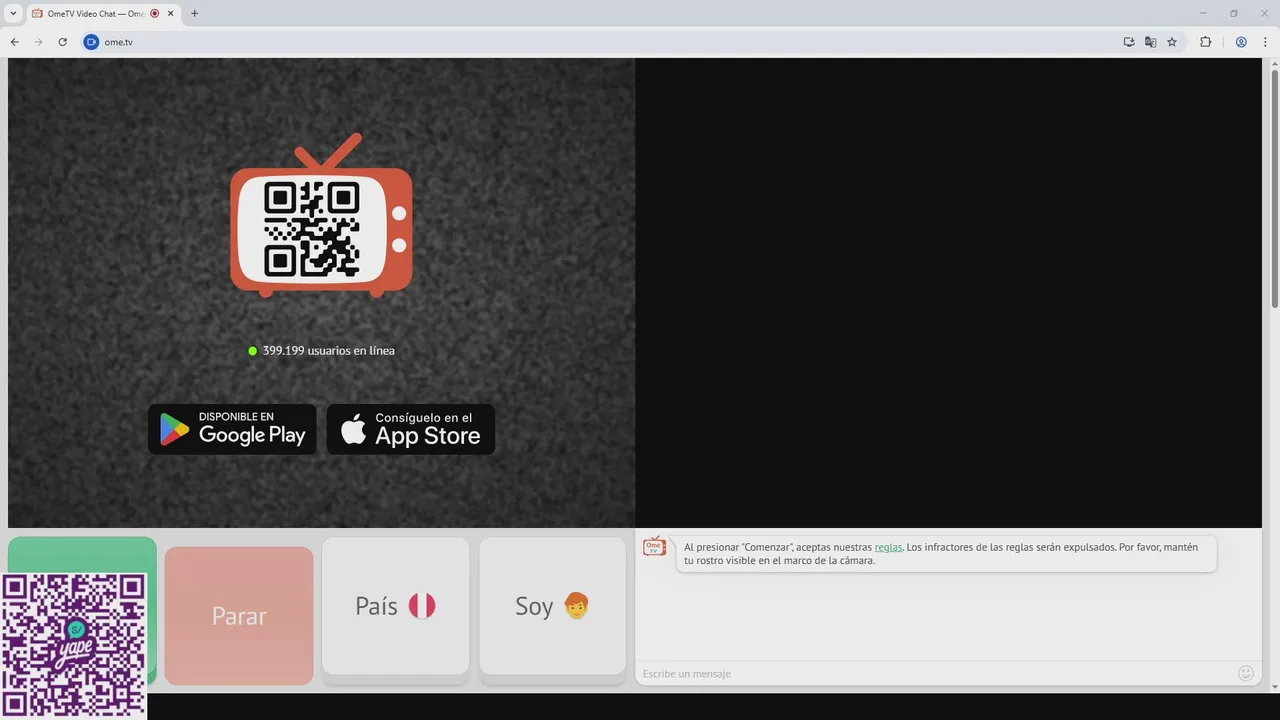Click the Yape QR code overlay
Screen dimensions: 1280x720
pos(73,646)
